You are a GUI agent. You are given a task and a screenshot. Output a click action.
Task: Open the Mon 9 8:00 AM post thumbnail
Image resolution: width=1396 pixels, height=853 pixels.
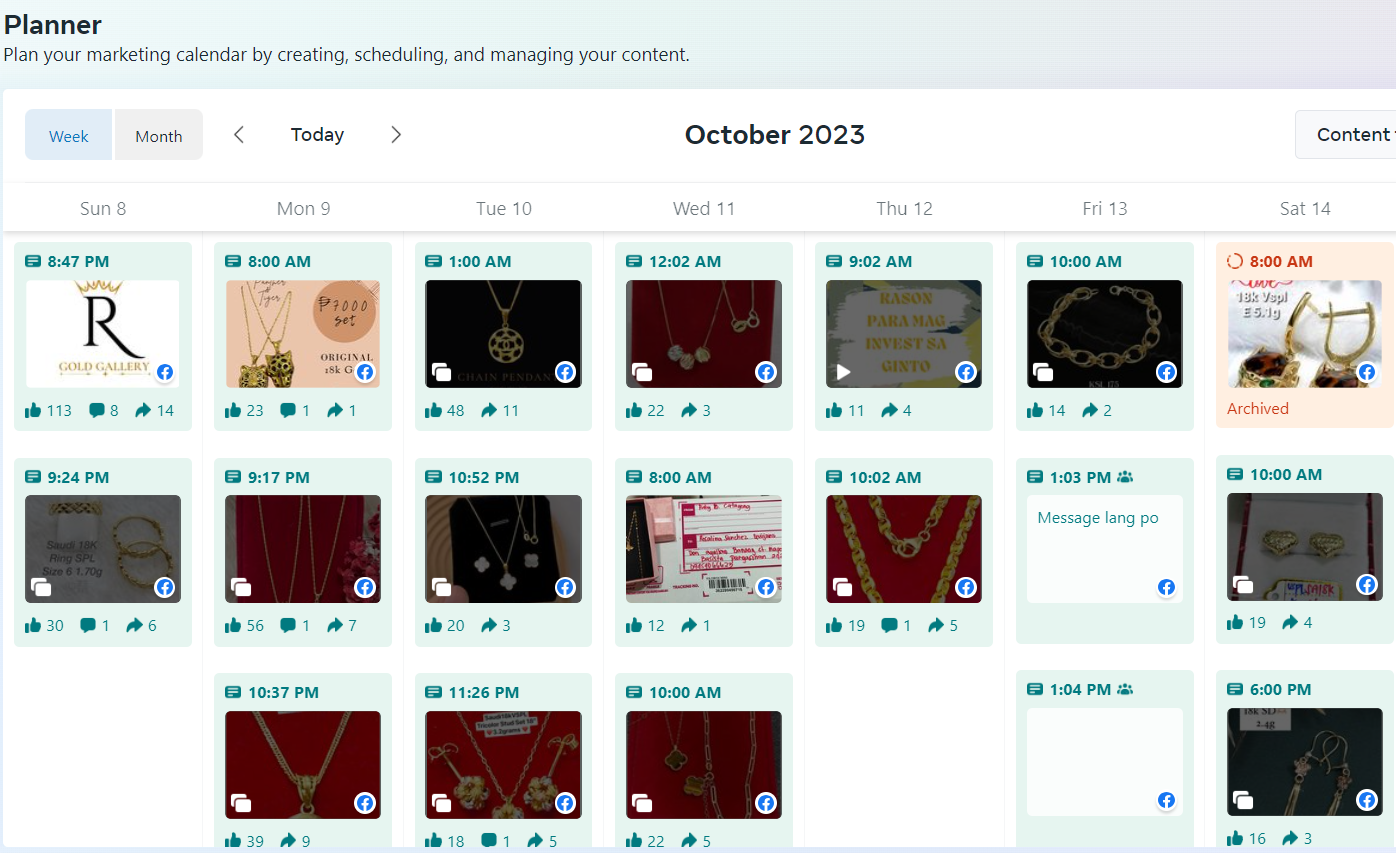pyautogui.click(x=303, y=334)
